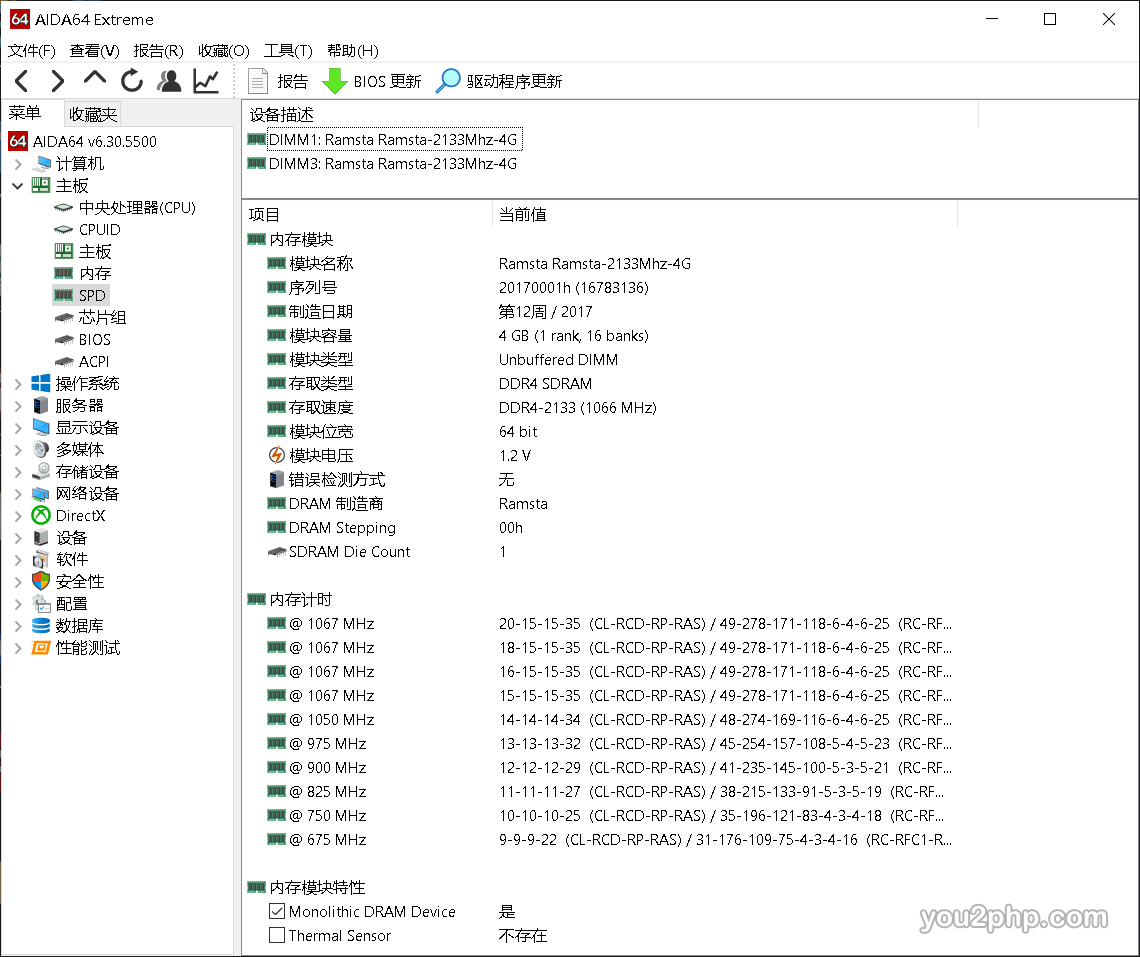1140x957 pixels.
Task: Expand the 操作系统 tree node
Action: [x=18, y=383]
